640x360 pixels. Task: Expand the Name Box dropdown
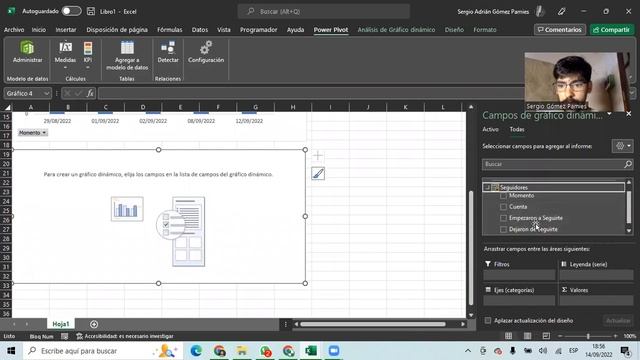point(47,93)
